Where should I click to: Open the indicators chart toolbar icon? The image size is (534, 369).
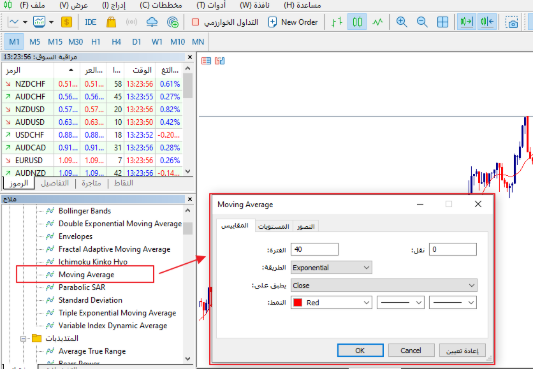tap(39, 22)
